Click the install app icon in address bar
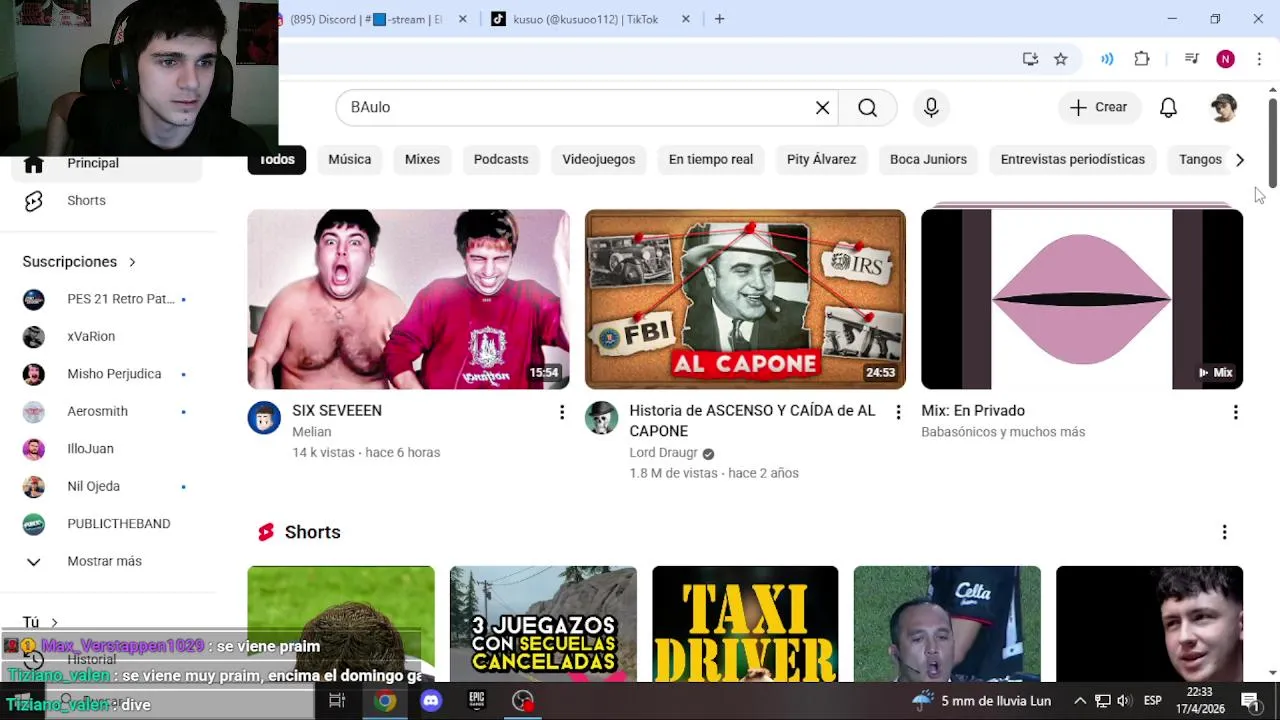The width and height of the screenshot is (1280, 720). 1030,59
